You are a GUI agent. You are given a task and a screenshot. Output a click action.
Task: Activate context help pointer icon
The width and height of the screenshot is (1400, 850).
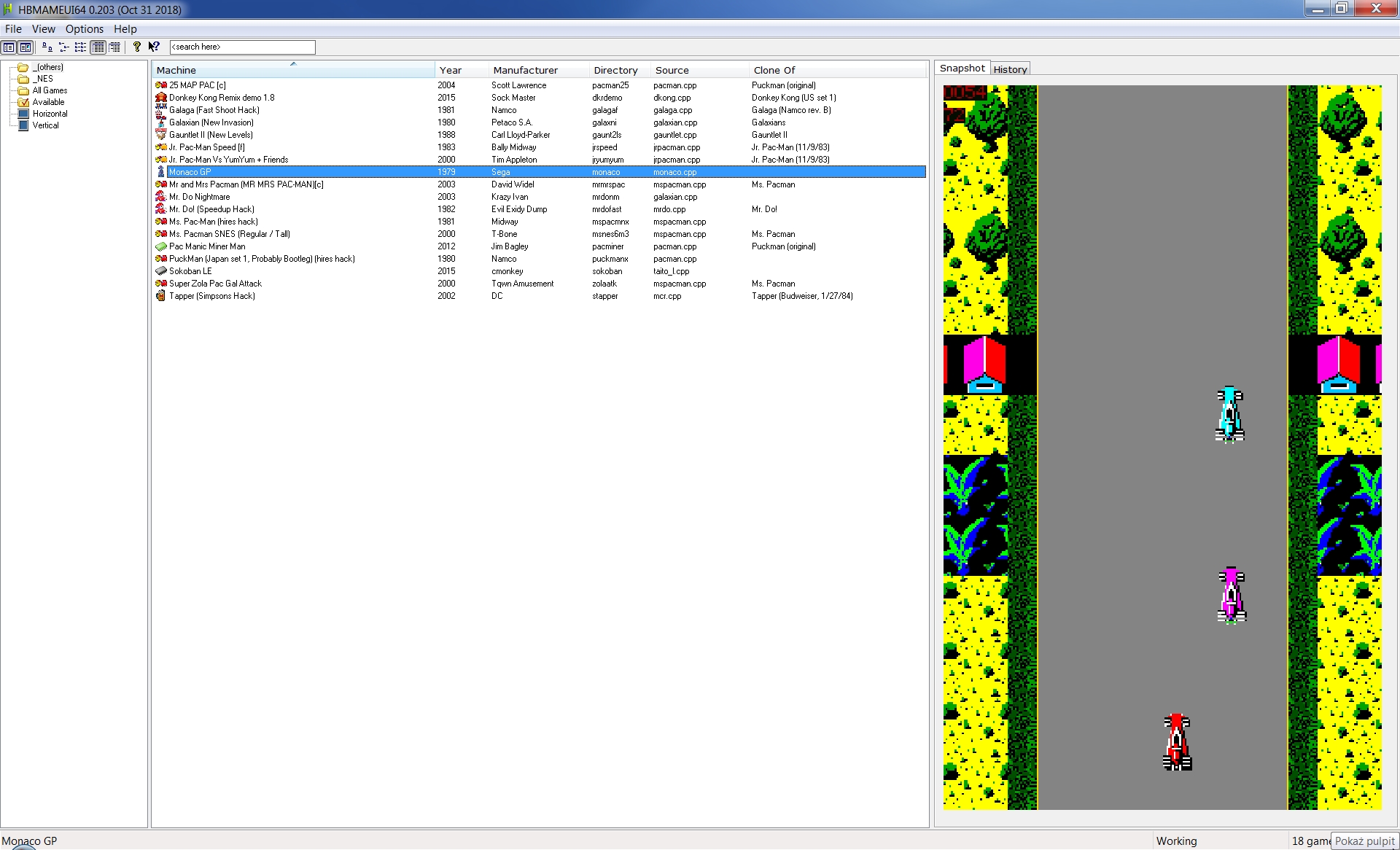(153, 47)
